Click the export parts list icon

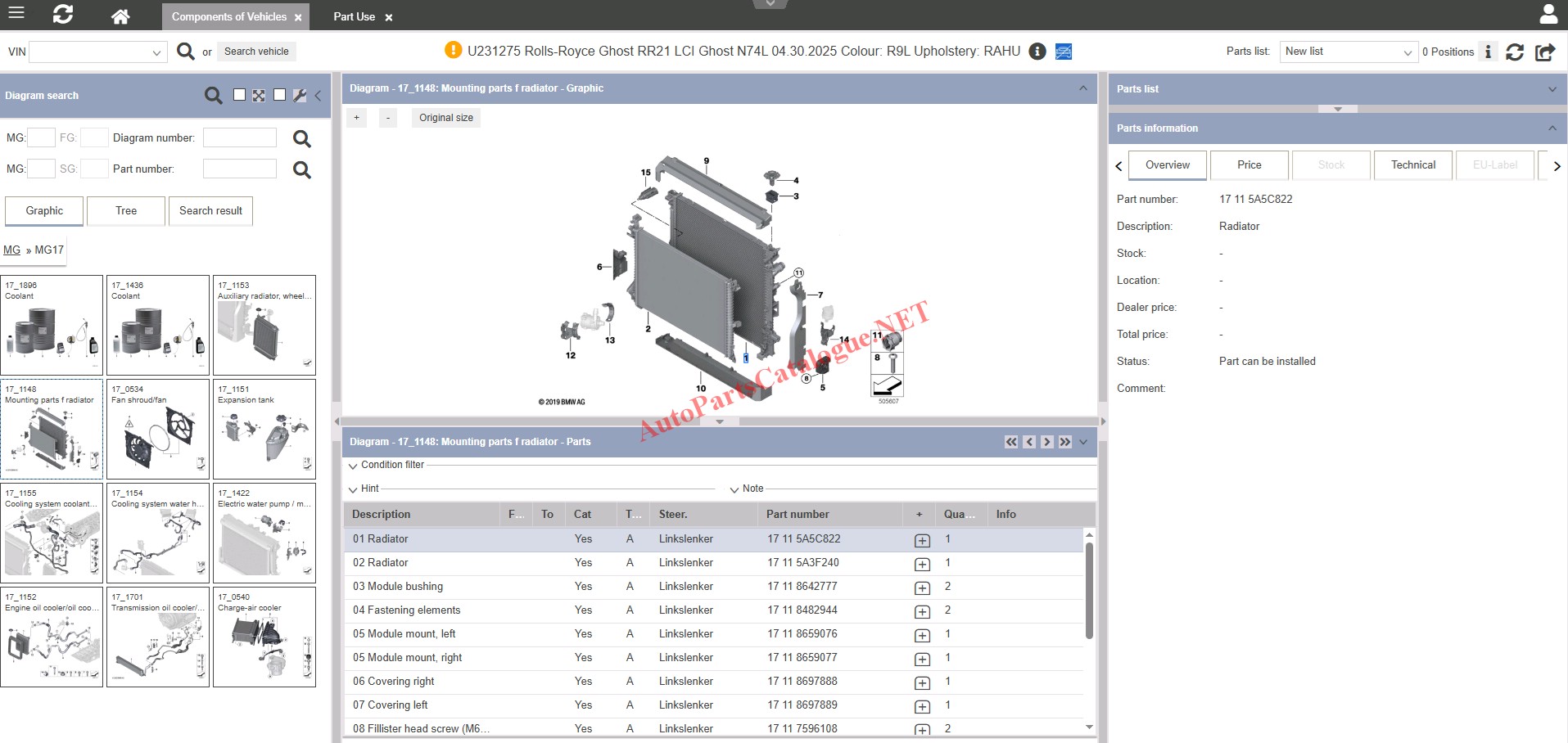tap(1545, 52)
